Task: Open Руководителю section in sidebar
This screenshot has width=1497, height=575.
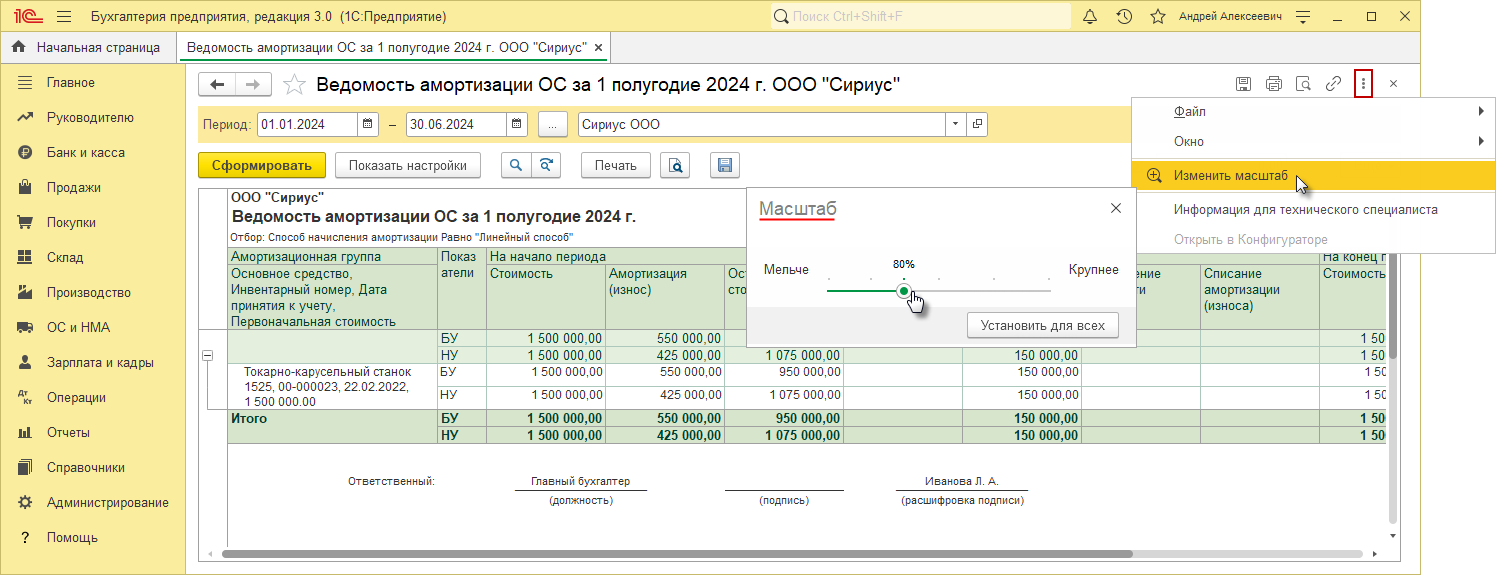Action: click(93, 118)
